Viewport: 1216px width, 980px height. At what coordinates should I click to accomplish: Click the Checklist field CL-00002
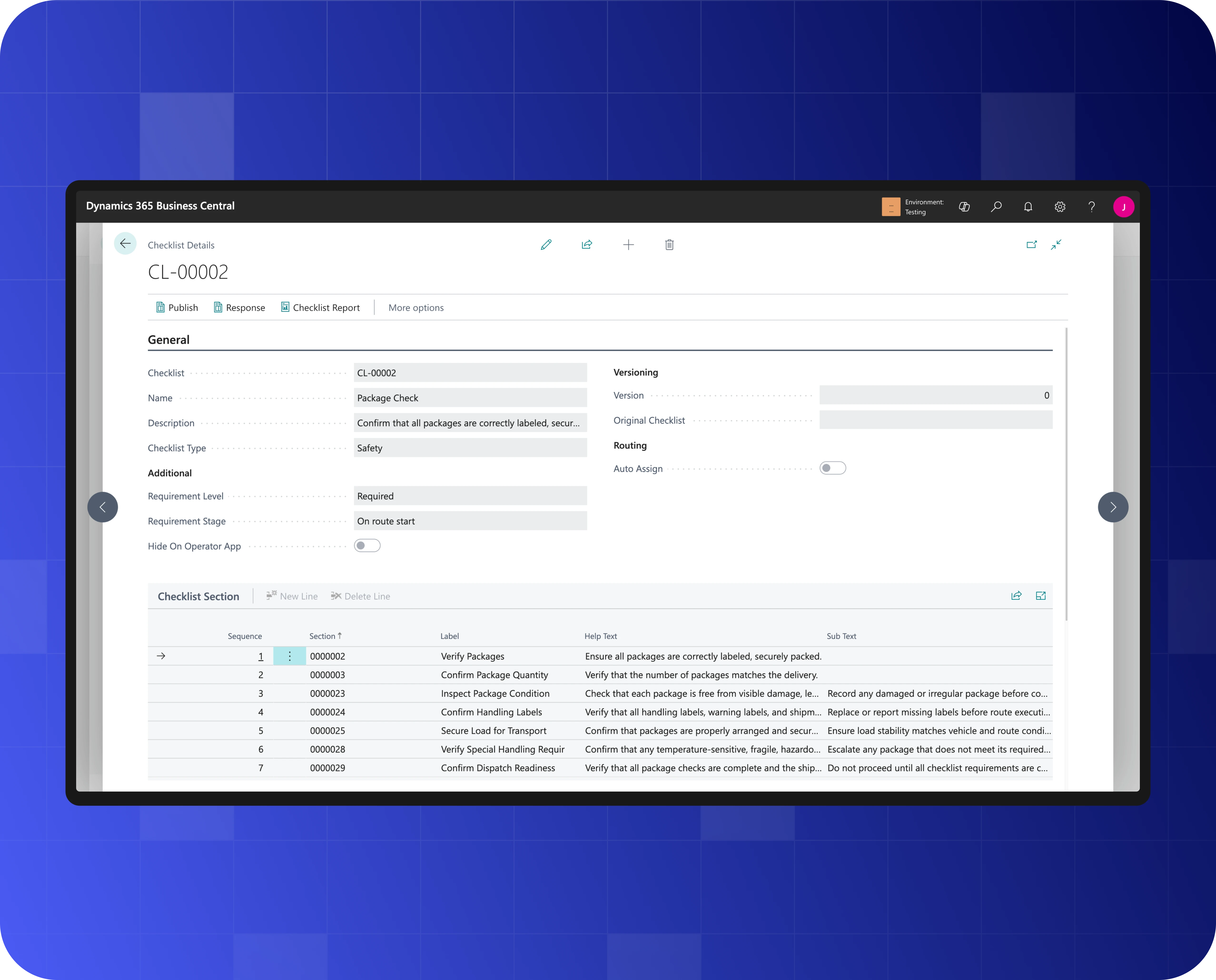coord(470,372)
